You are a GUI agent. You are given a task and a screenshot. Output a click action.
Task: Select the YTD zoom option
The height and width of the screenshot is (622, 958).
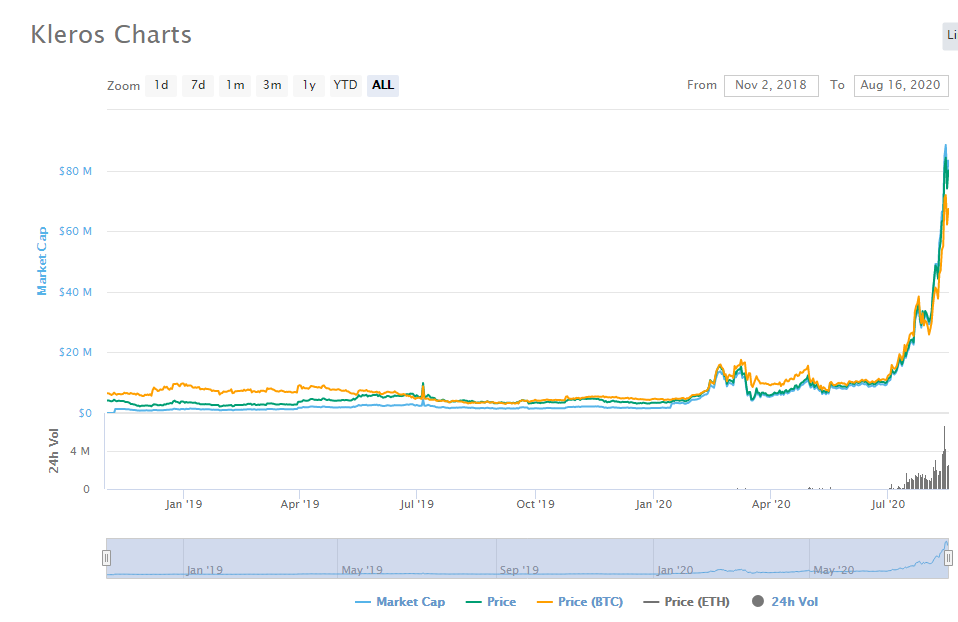click(346, 86)
